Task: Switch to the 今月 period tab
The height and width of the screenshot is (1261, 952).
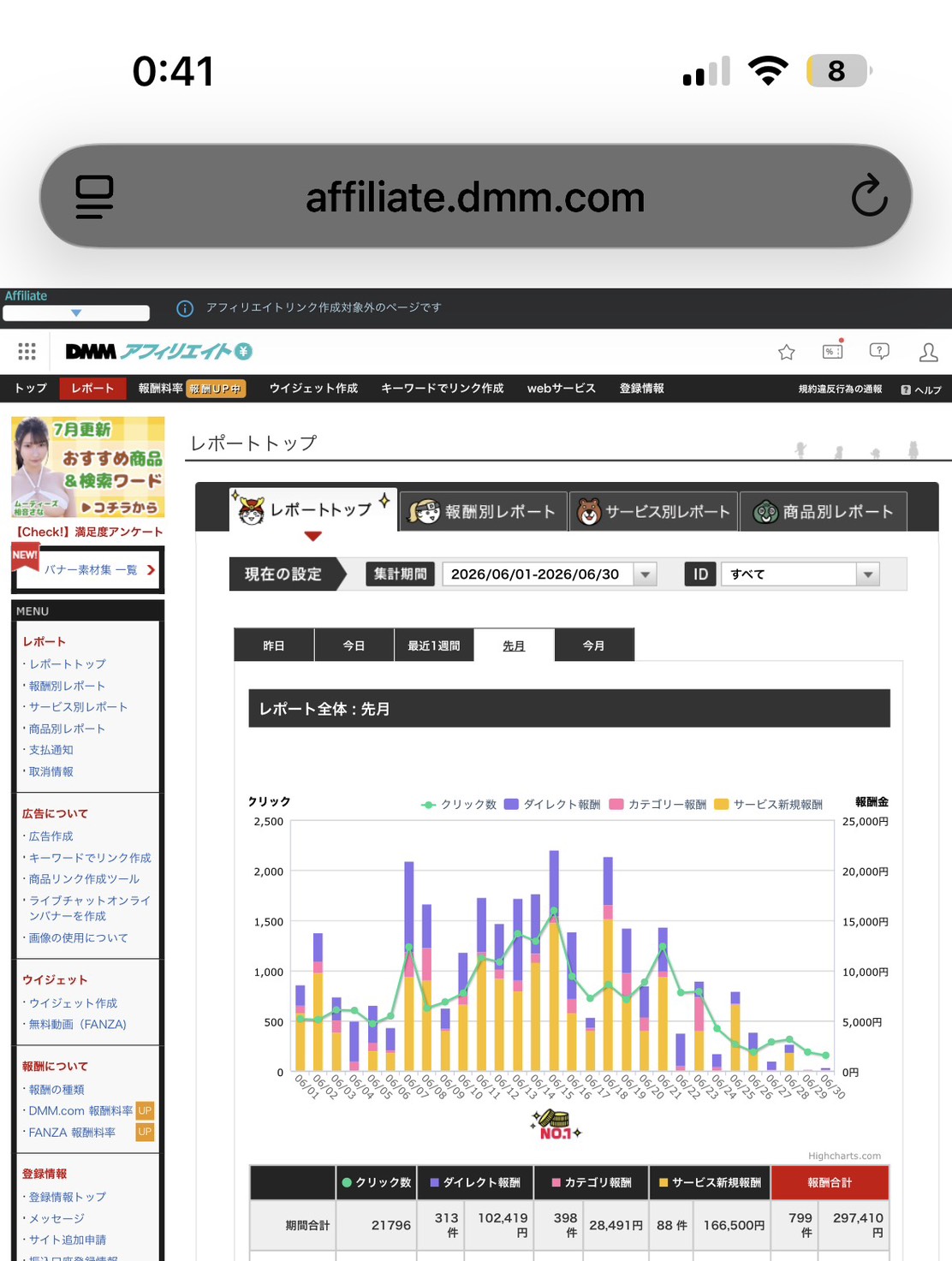Action: [x=594, y=645]
